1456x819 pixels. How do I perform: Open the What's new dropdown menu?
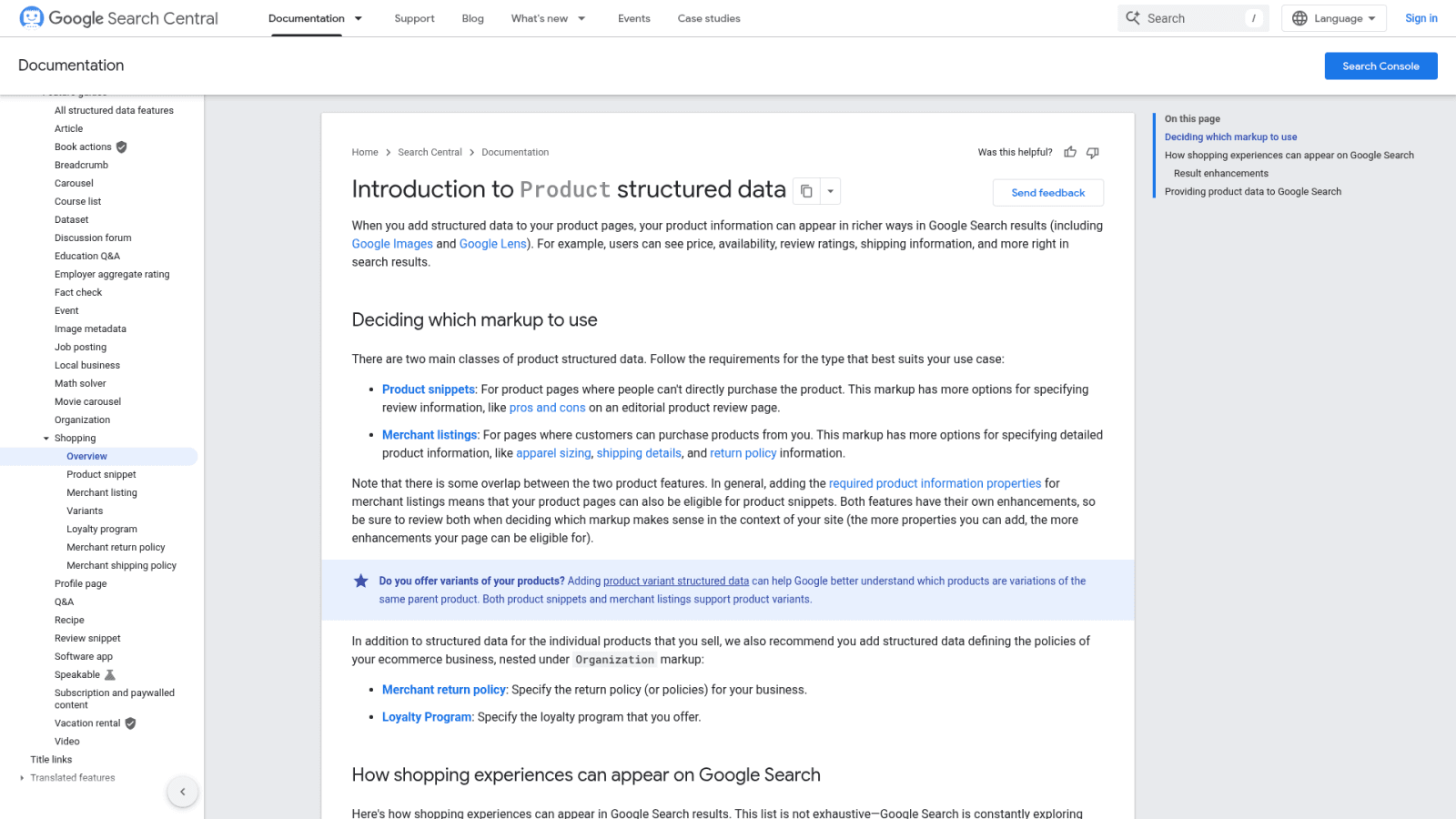[582, 18]
